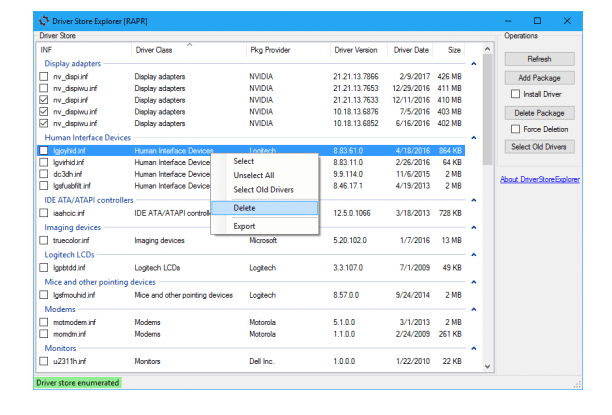Viewport: 612px width, 415px height.
Task: Sort by the Driver Version column header
Action: 359,50
